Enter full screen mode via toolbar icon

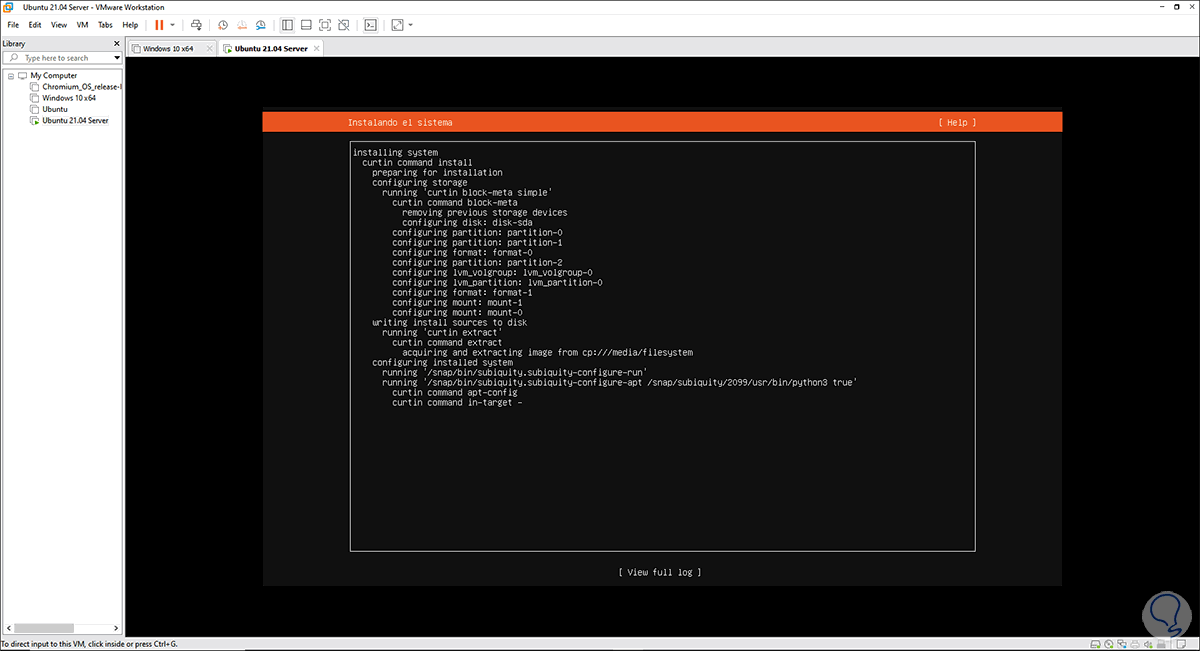click(x=325, y=24)
